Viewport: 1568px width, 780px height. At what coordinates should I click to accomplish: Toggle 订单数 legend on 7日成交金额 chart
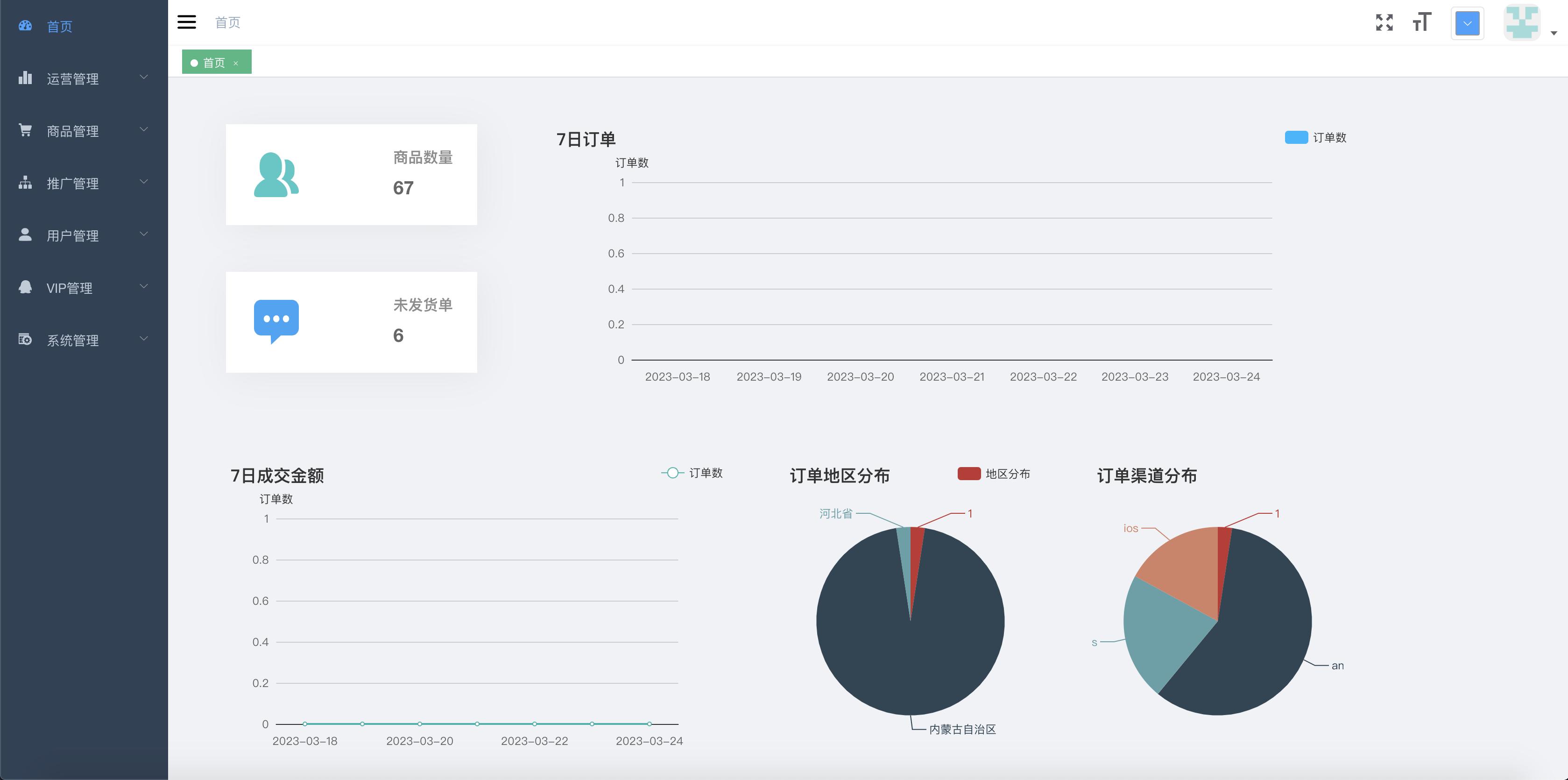(x=694, y=473)
